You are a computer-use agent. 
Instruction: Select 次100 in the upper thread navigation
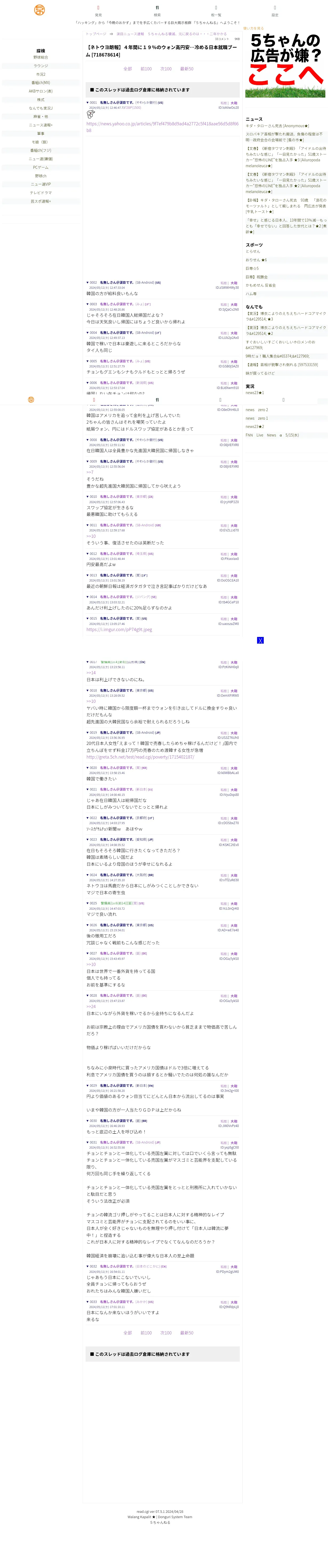tap(166, 69)
